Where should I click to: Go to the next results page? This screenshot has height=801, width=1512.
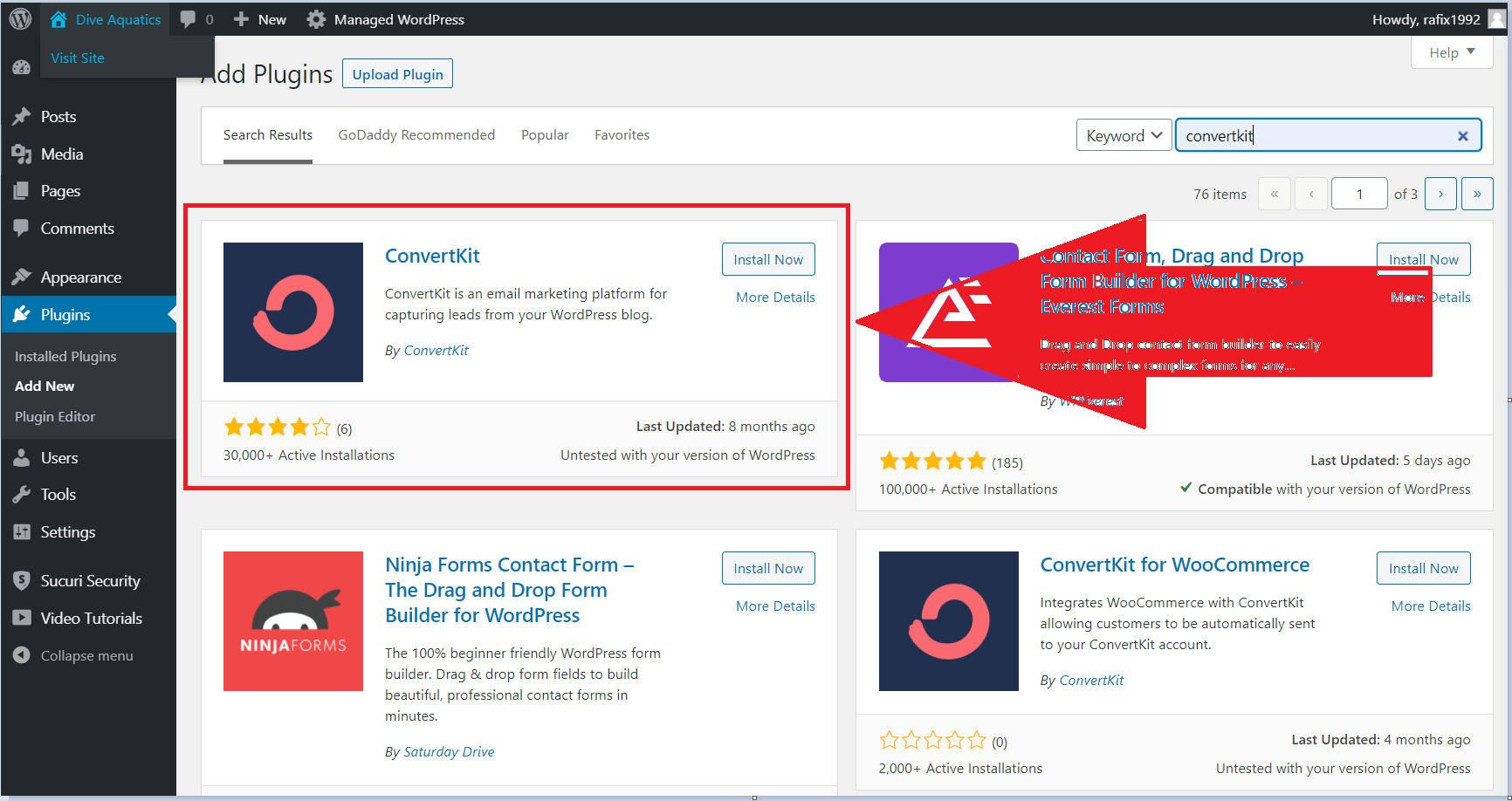(1440, 193)
